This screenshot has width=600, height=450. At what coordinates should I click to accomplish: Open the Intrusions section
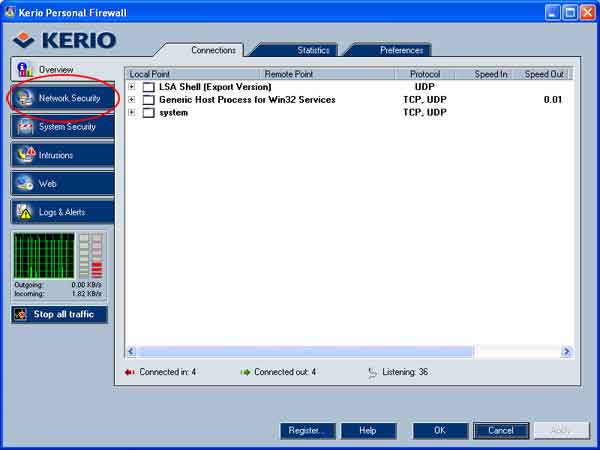coord(63,155)
